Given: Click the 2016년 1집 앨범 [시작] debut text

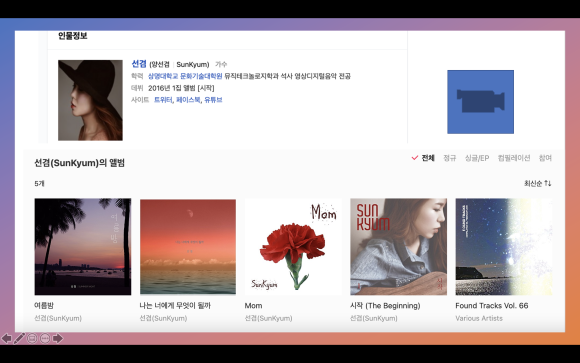Looking at the screenshot, I should pos(181,88).
